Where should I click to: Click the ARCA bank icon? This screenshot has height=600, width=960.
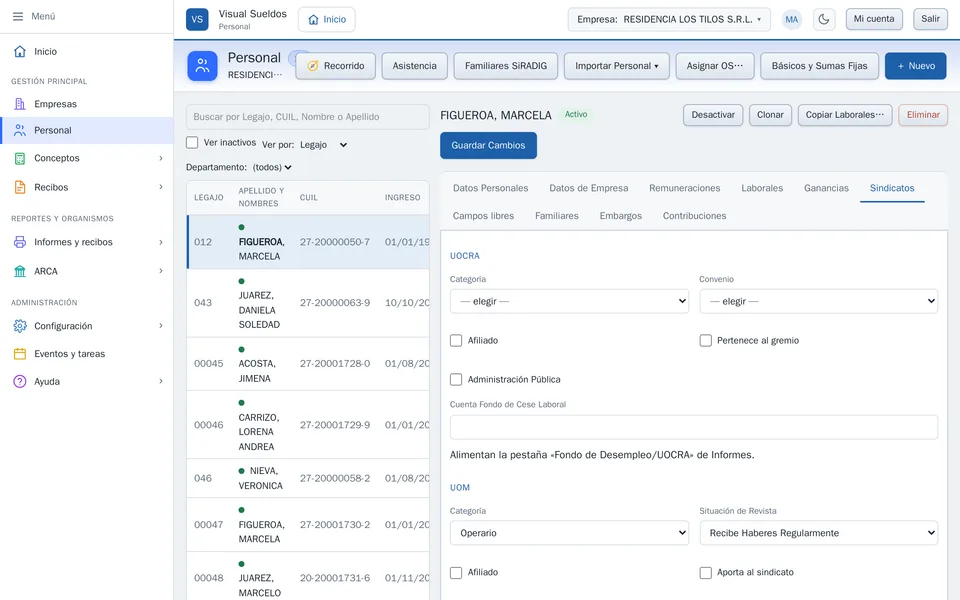point(20,271)
